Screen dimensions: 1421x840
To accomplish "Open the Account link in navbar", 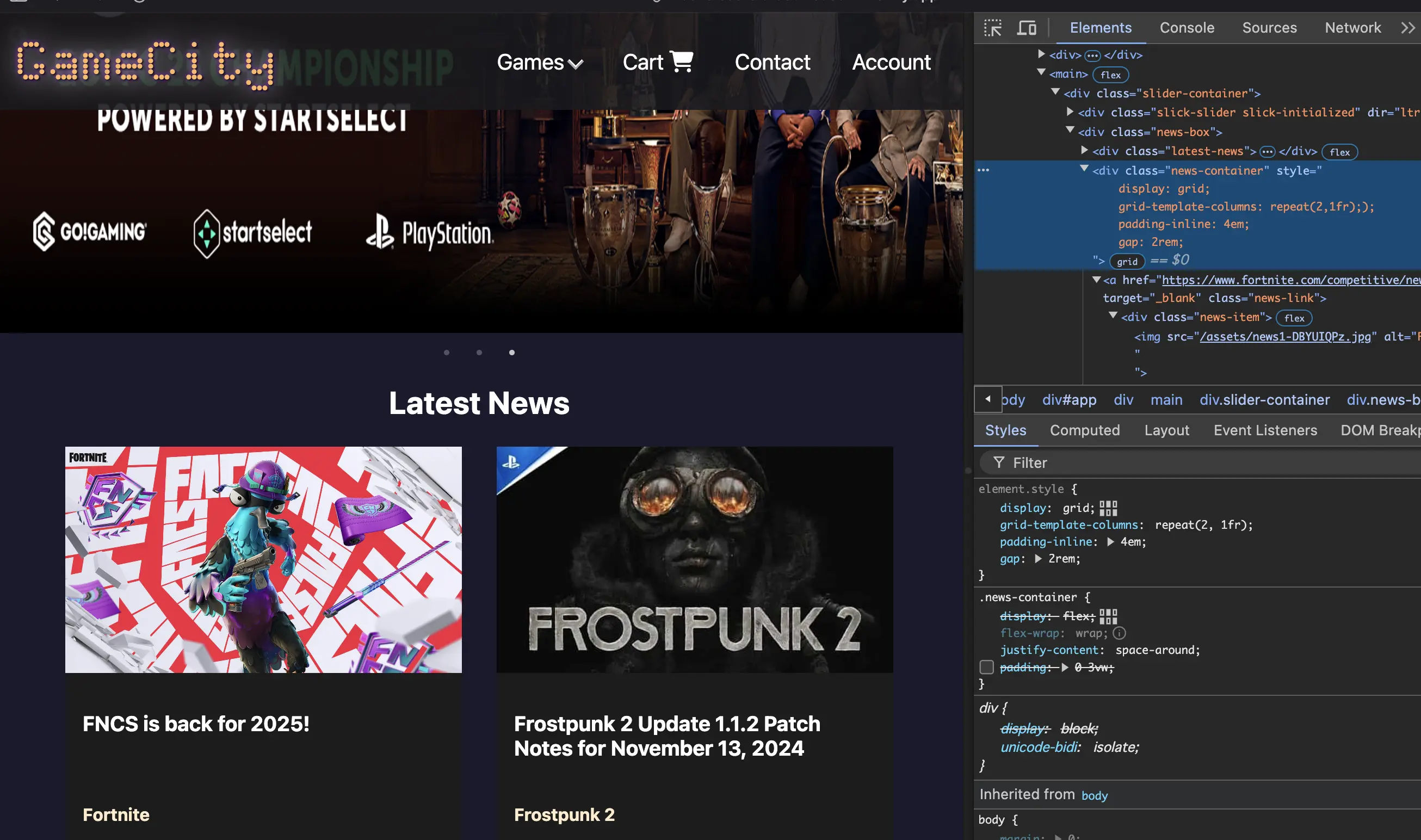I will 891,61.
